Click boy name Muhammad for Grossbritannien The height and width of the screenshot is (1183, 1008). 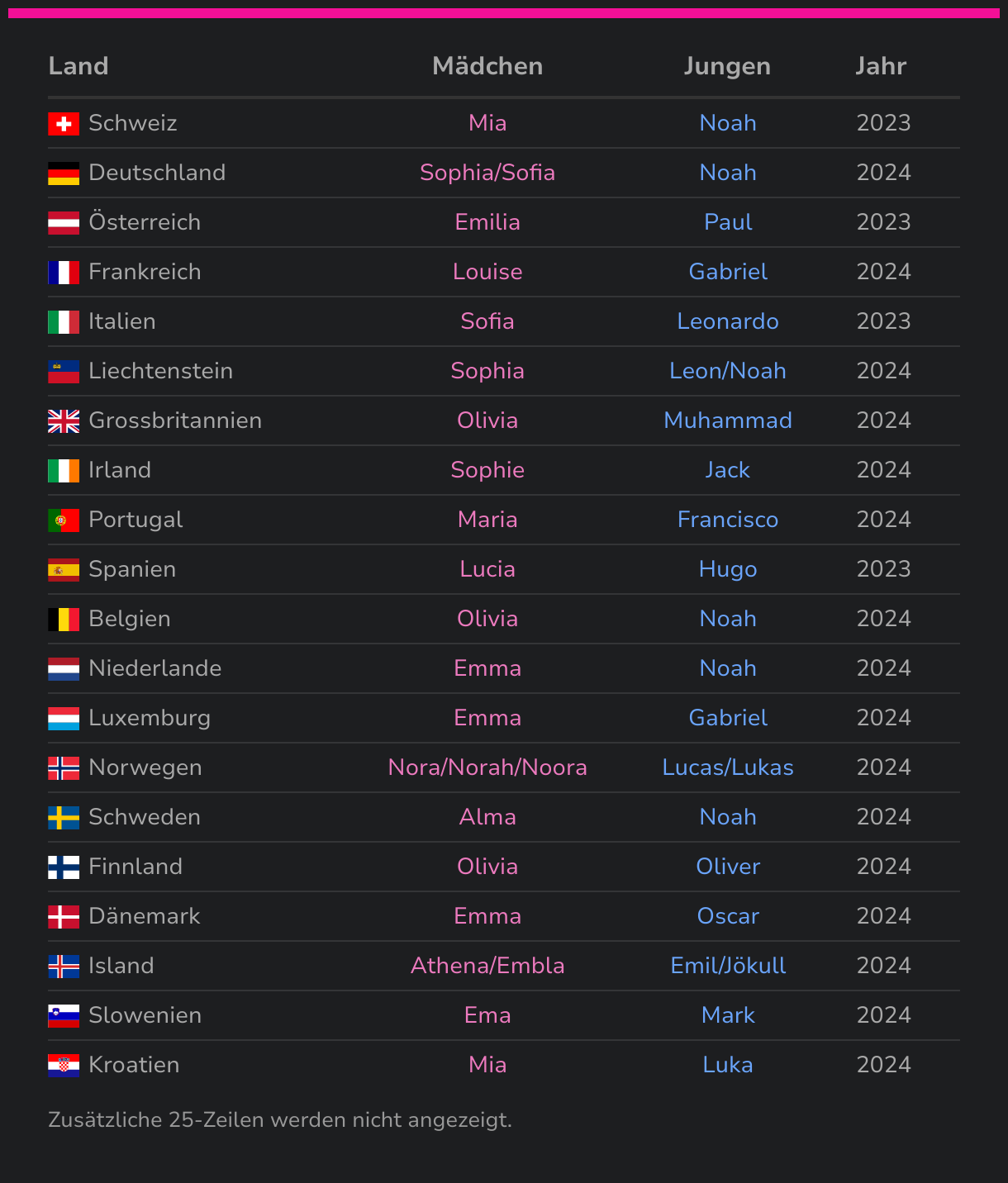727,420
